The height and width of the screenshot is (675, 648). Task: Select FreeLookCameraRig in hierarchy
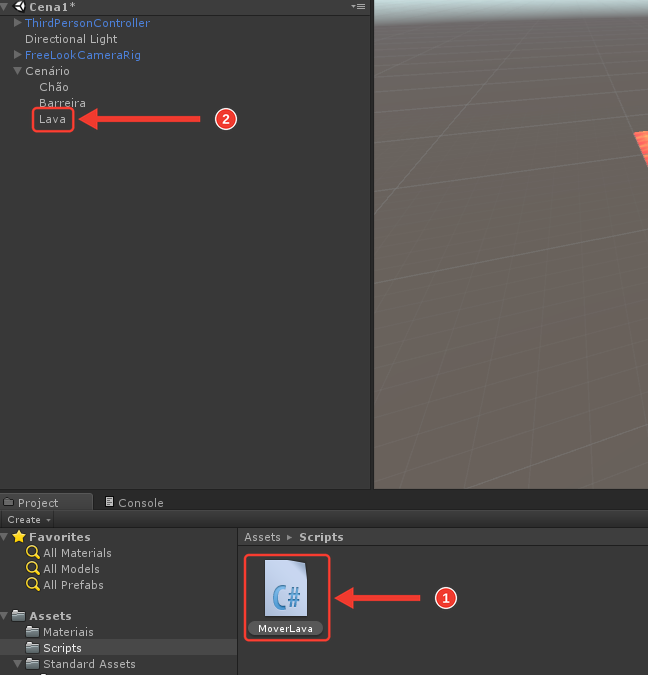(x=83, y=55)
